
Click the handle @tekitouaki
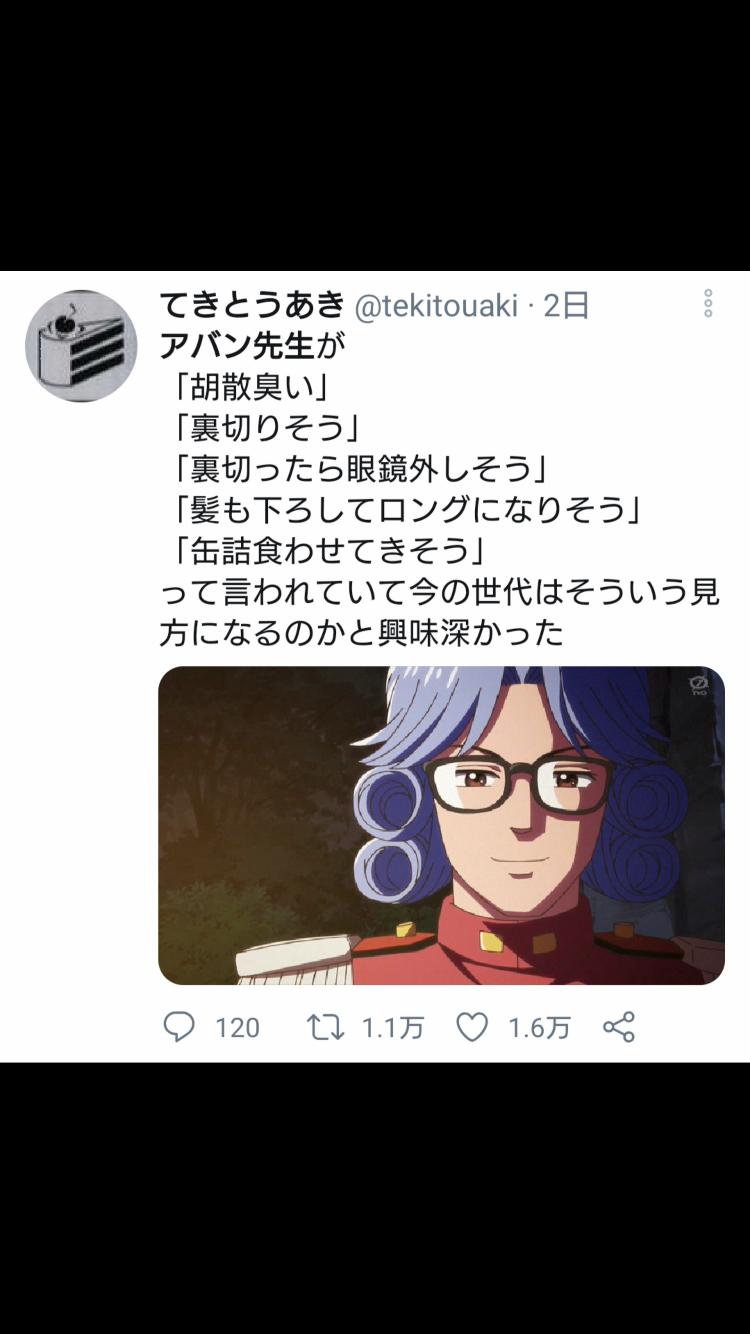[436, 305]
